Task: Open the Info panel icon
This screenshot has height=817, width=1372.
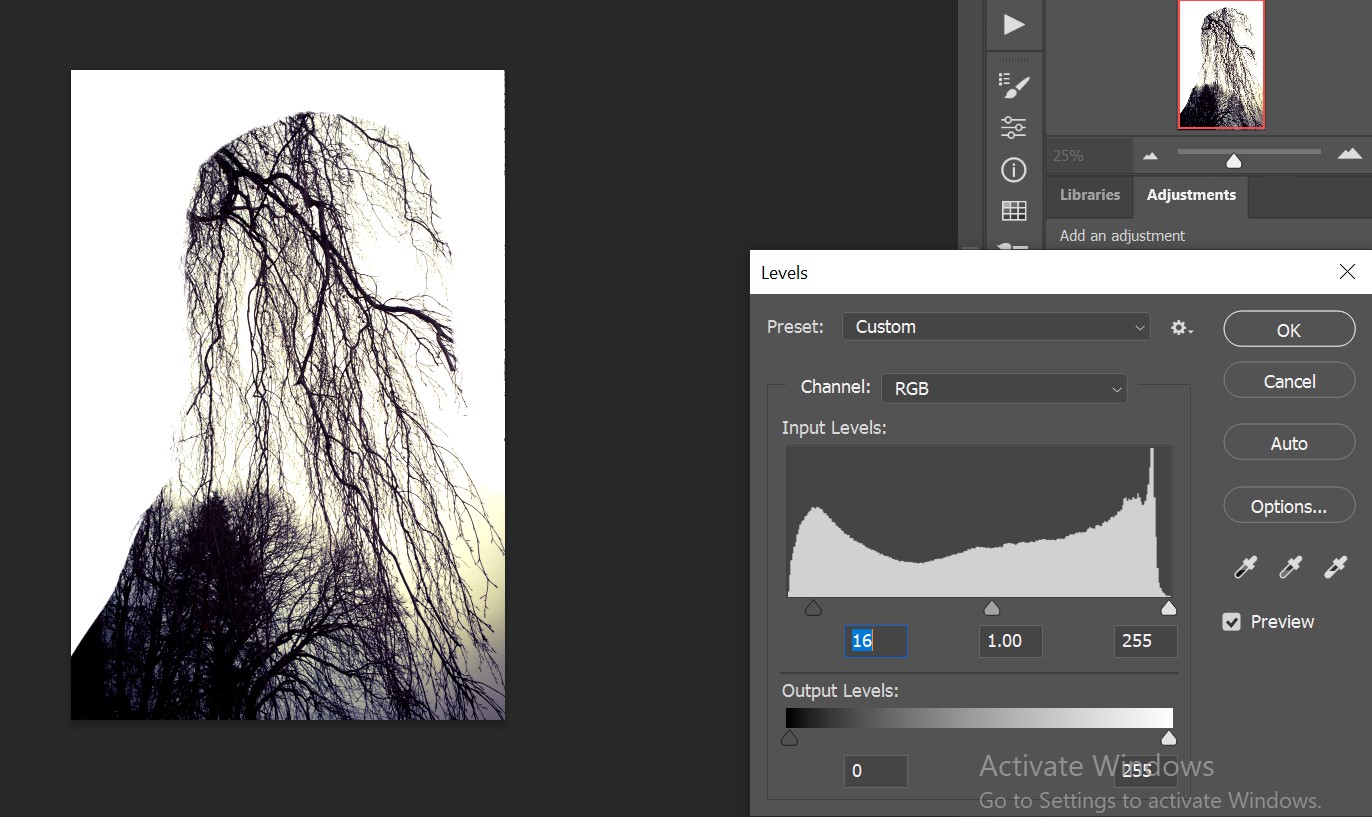Action: (x=1014, y=170)
